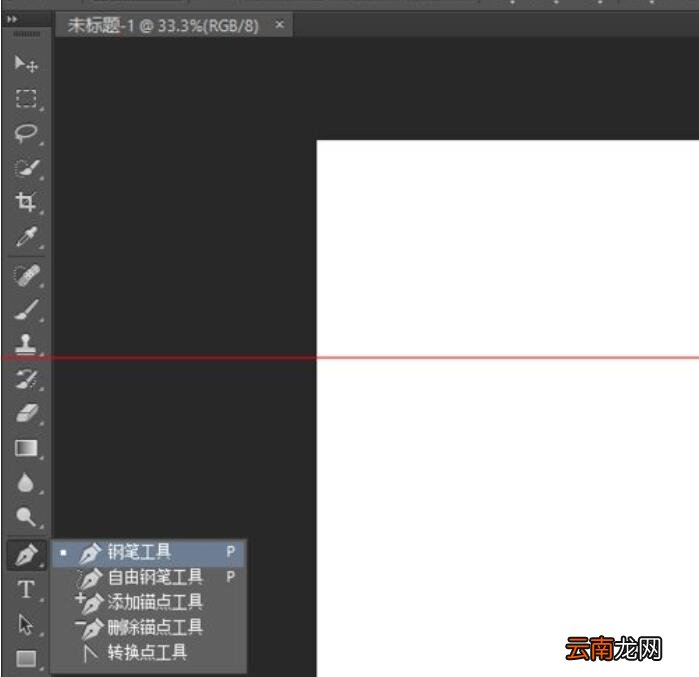The width and height of the screenshot is (699, 677).
Task: Select the Dodge tool
Action: (25, 517)
